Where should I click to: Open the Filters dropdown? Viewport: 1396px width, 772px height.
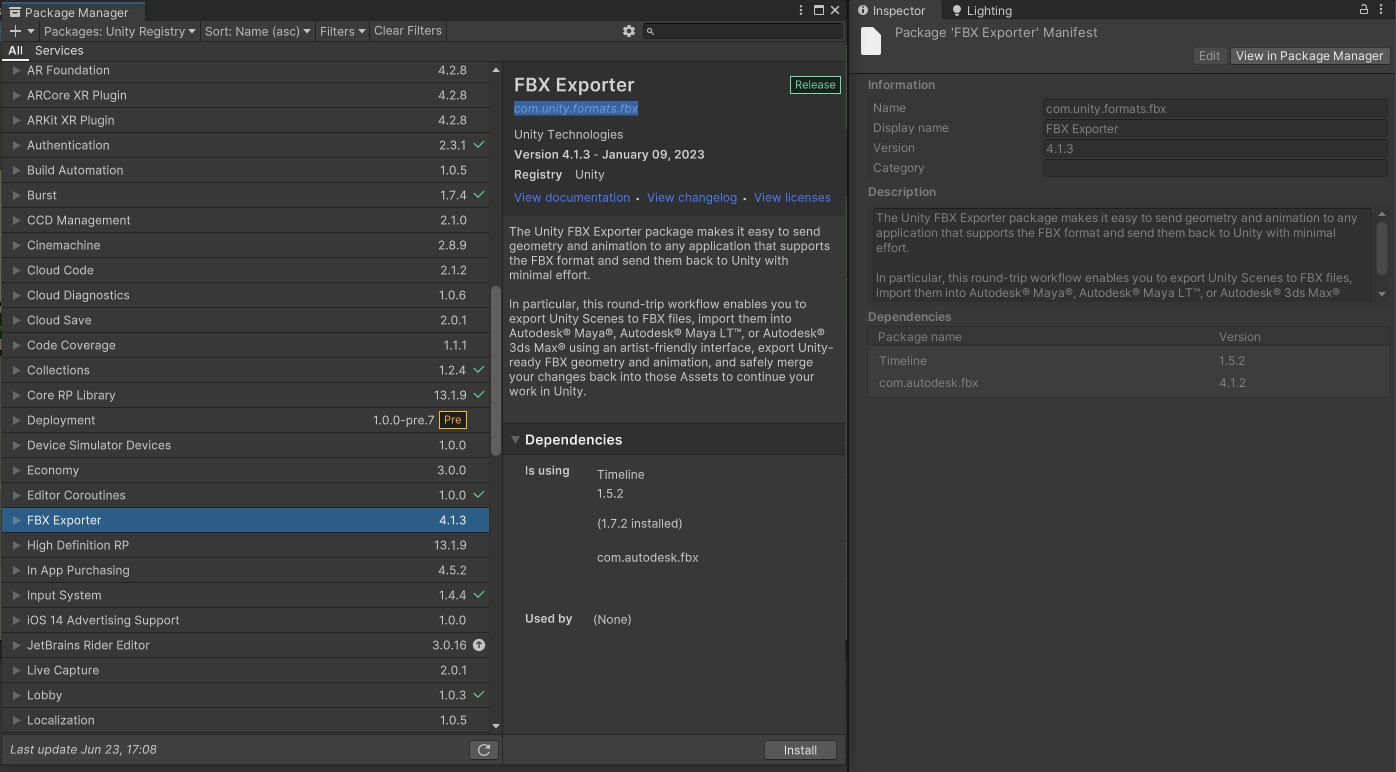pos(342,31)
